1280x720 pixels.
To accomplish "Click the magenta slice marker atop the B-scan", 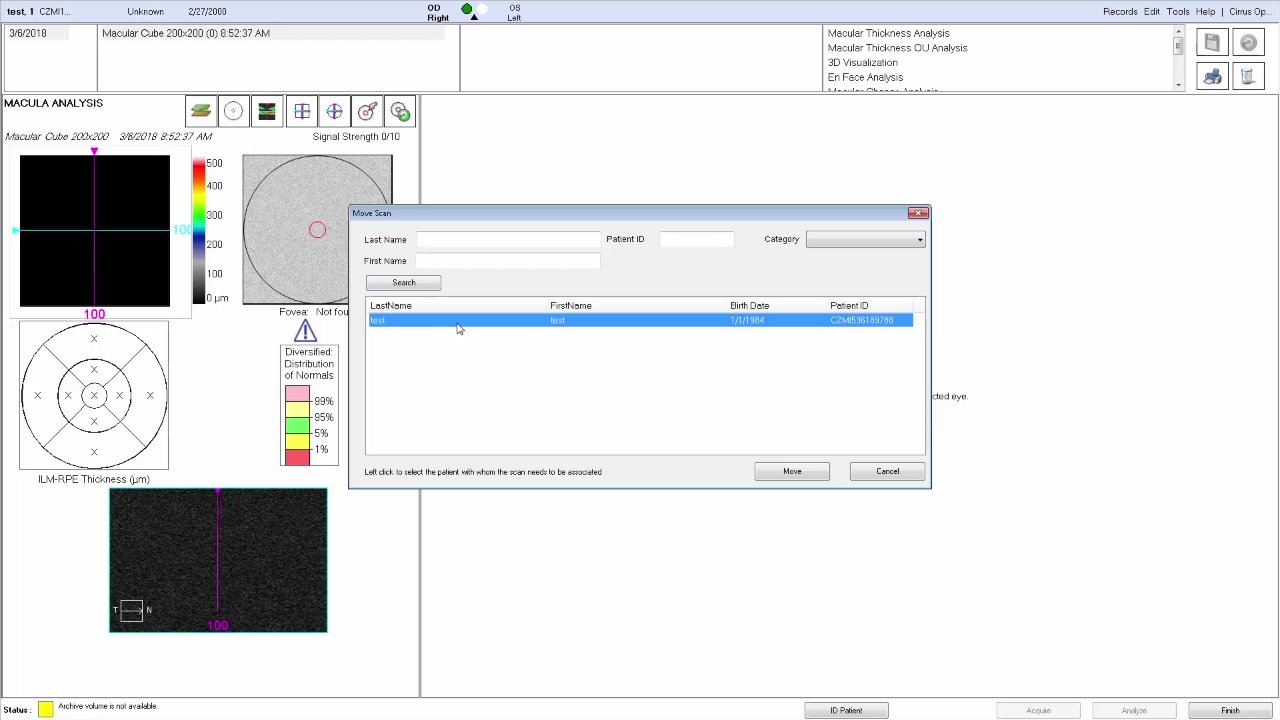I will 218,492.
